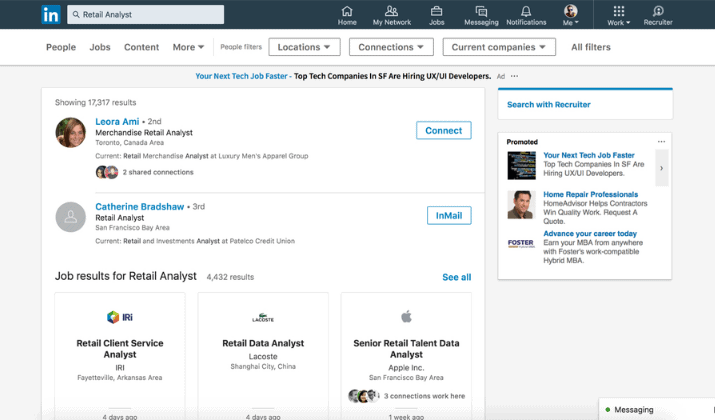This screenshot has height=420, width=715.
Task: Open the Your Next Tech Job Faster banner ad
Action: [x=343, y=76]
